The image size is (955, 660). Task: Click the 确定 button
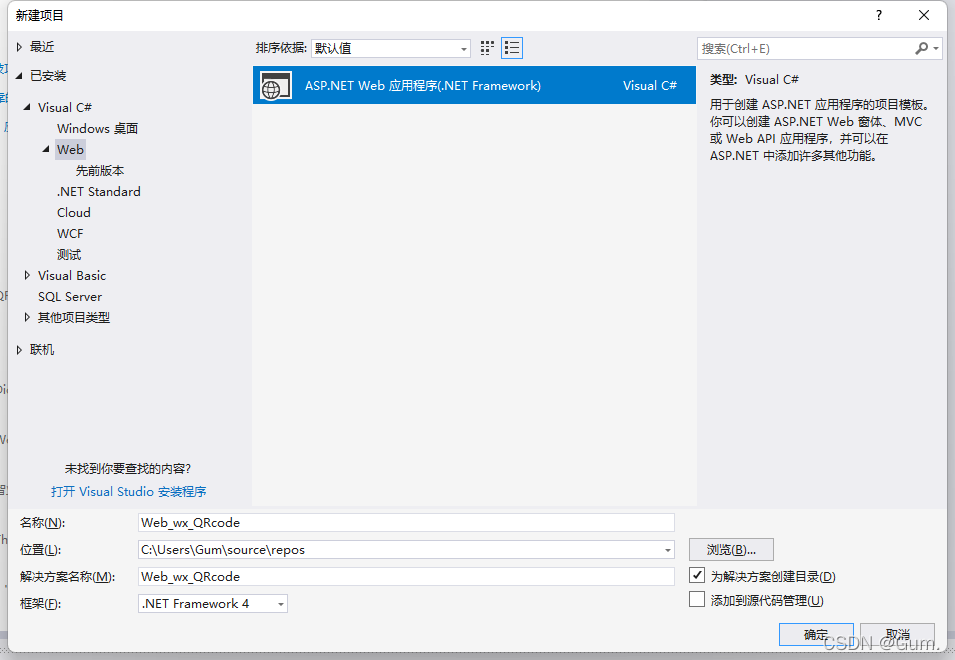click(816, 634)
